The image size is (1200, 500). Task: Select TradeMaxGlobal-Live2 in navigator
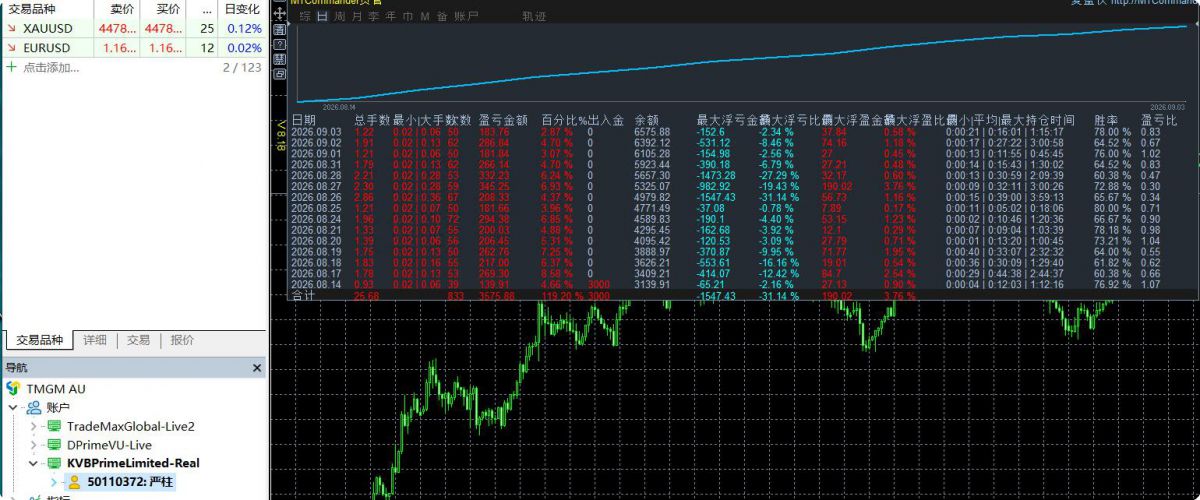pos(130,426)
